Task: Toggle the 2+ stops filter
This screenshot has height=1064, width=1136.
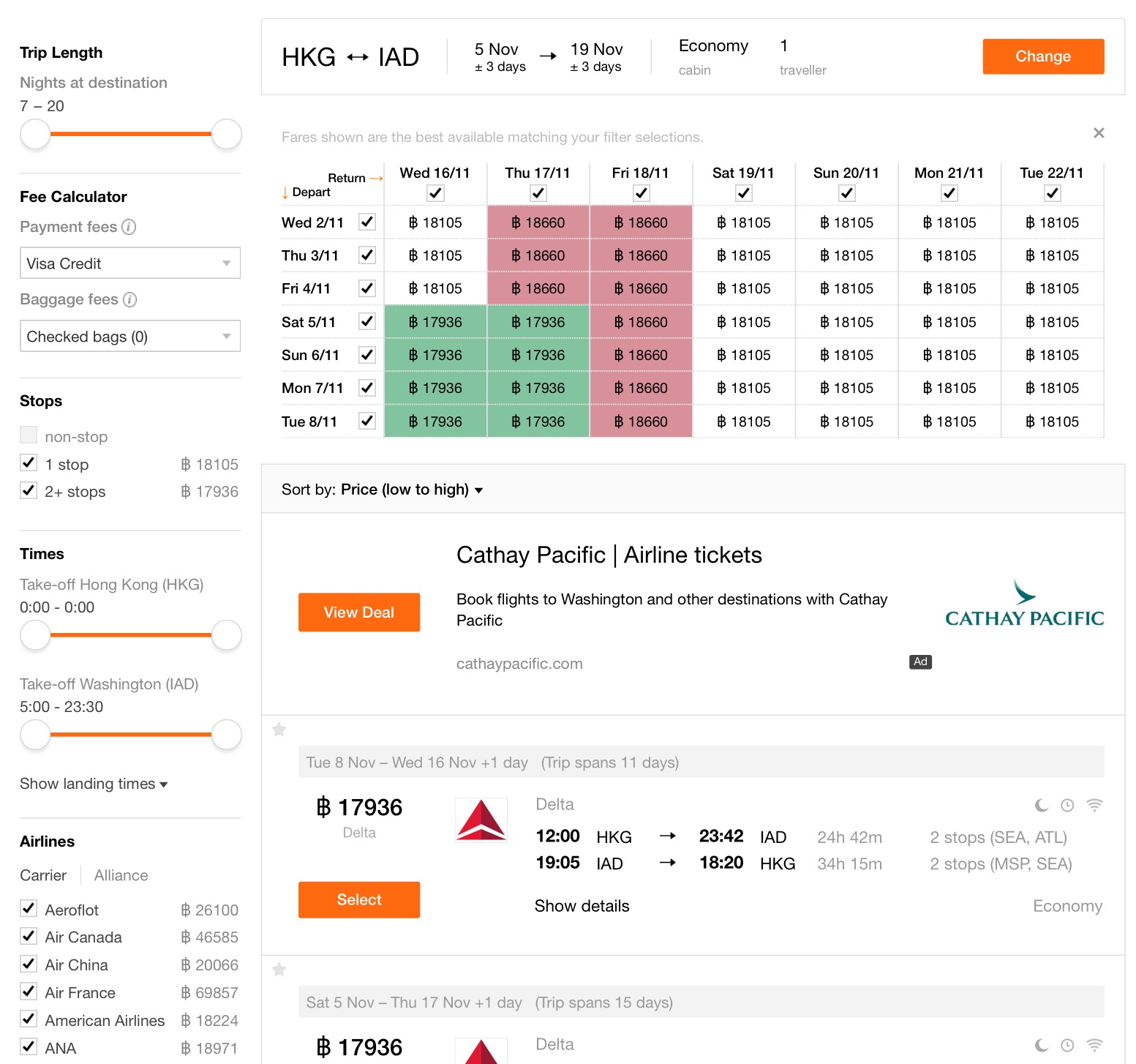Action: pyautogui.click(x=29, y=490)
